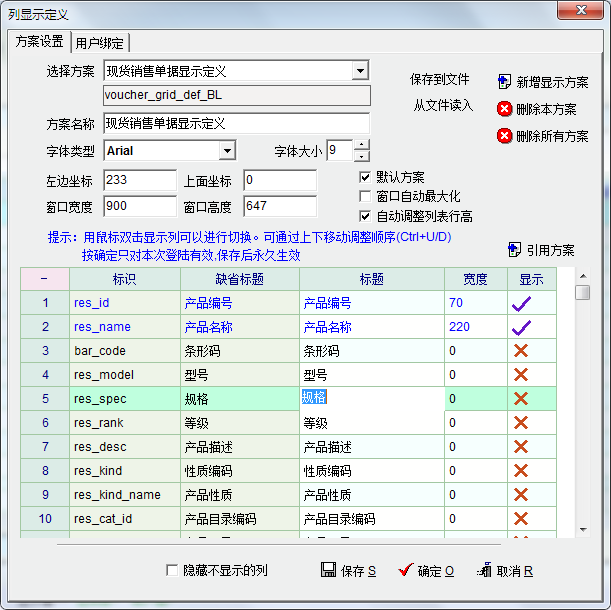Toggle the 默认方案 checkbox
The image size is (611, 610).
[365, 176]
